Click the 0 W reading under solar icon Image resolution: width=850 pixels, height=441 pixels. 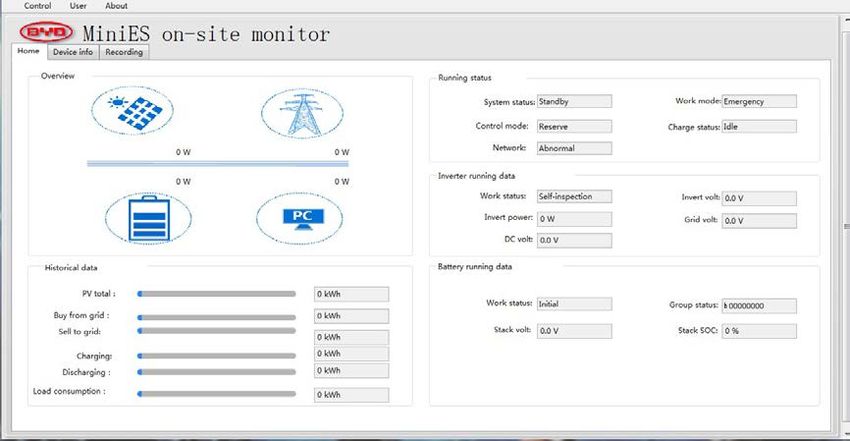[x=183, y=152]
